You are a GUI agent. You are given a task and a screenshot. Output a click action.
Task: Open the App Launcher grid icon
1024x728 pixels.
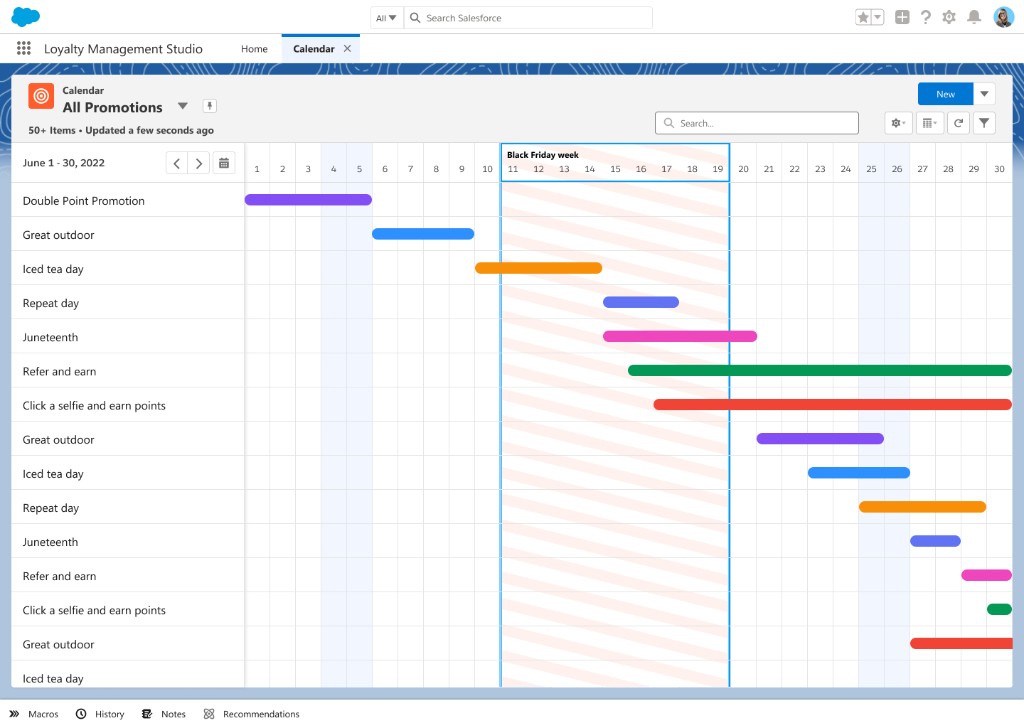tap(24, 48)
